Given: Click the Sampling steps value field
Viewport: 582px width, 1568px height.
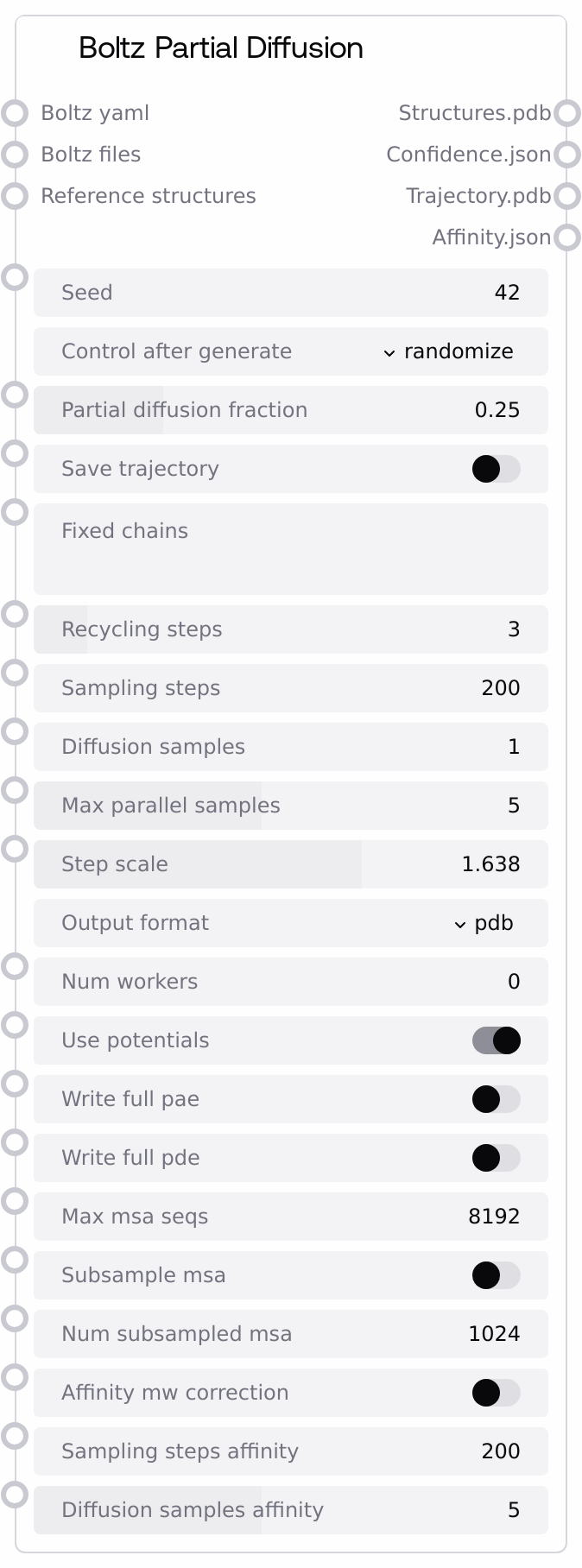Looking at the screenshot, I should coord(290,688).
